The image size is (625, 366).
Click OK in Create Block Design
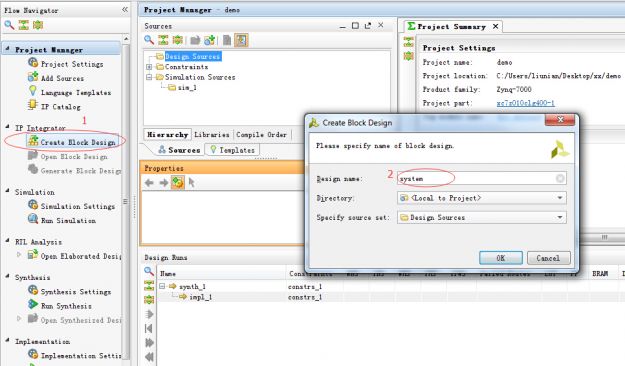(501, 258)
